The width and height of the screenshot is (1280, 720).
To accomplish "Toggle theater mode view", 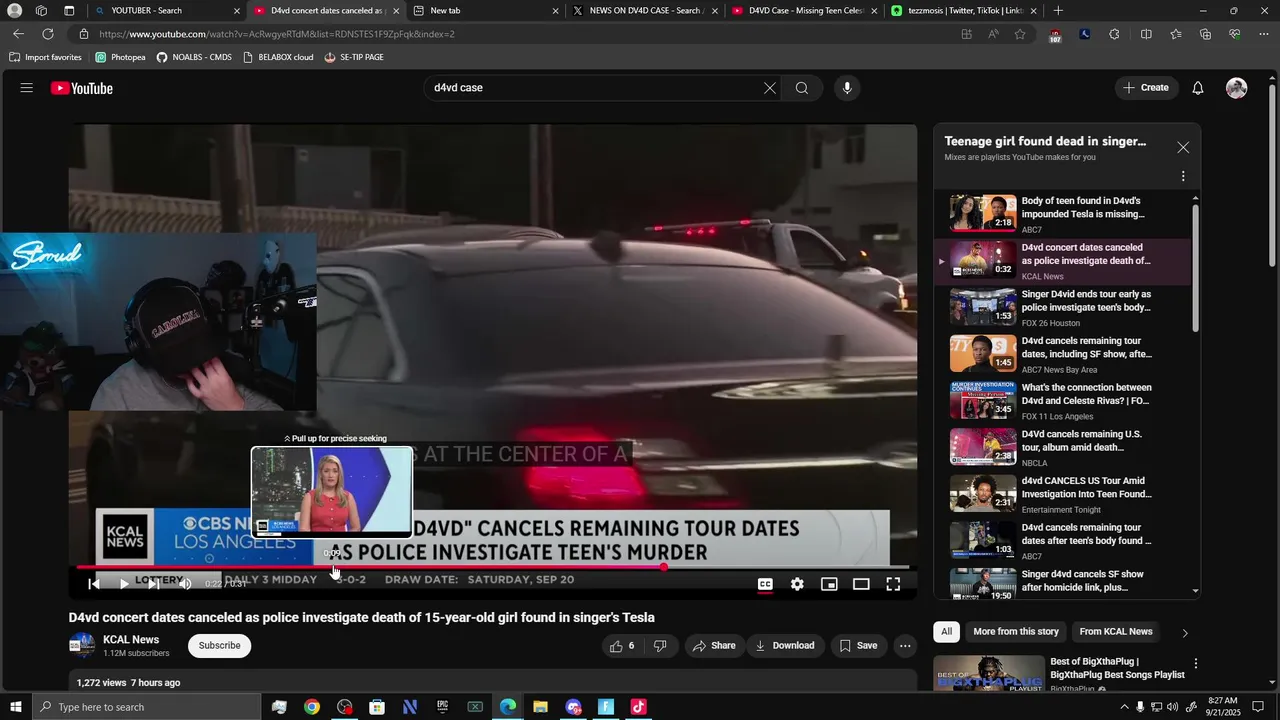I will [861, 584].
